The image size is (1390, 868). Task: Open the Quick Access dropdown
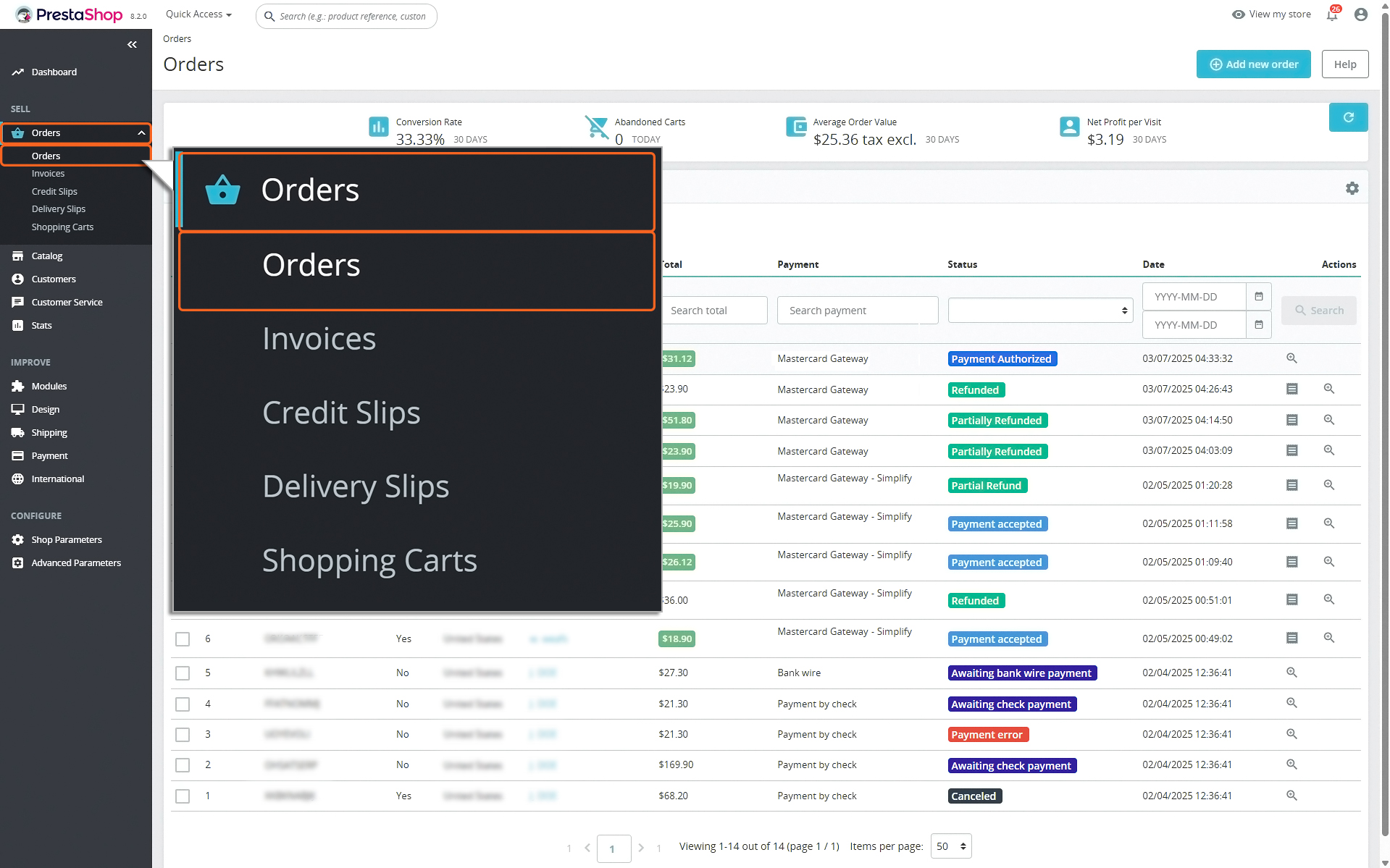[198, 14]
